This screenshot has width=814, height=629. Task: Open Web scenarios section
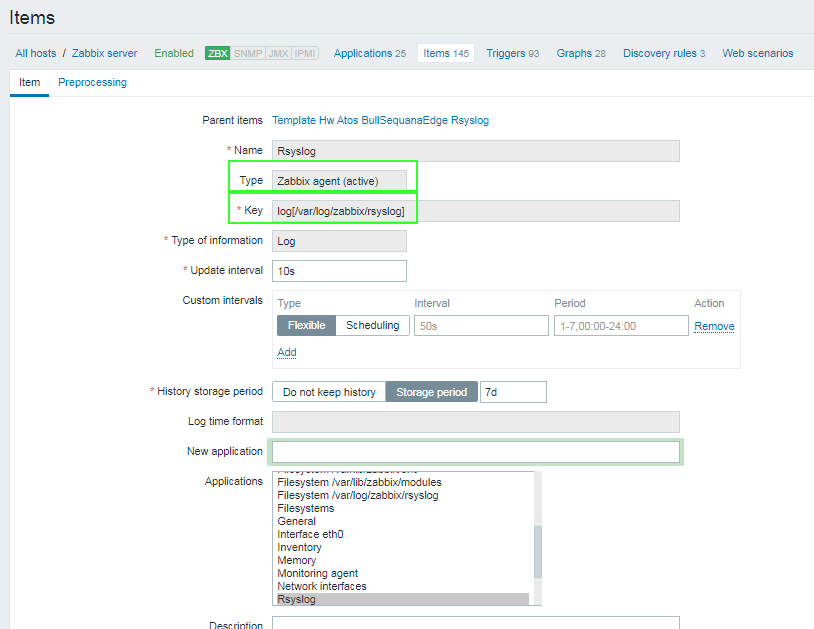coord(757,53)
